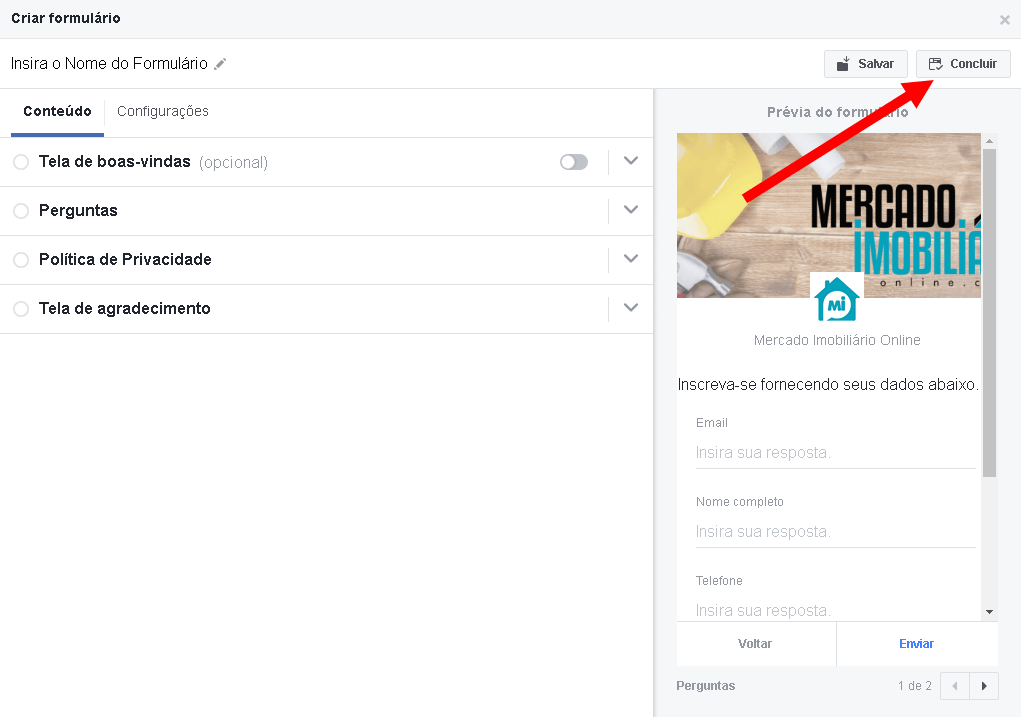Click the 1 de 2 page indicator
The width and height of the screenshot is (1021, 717).
pyautogui.click(x=914, y=686)
